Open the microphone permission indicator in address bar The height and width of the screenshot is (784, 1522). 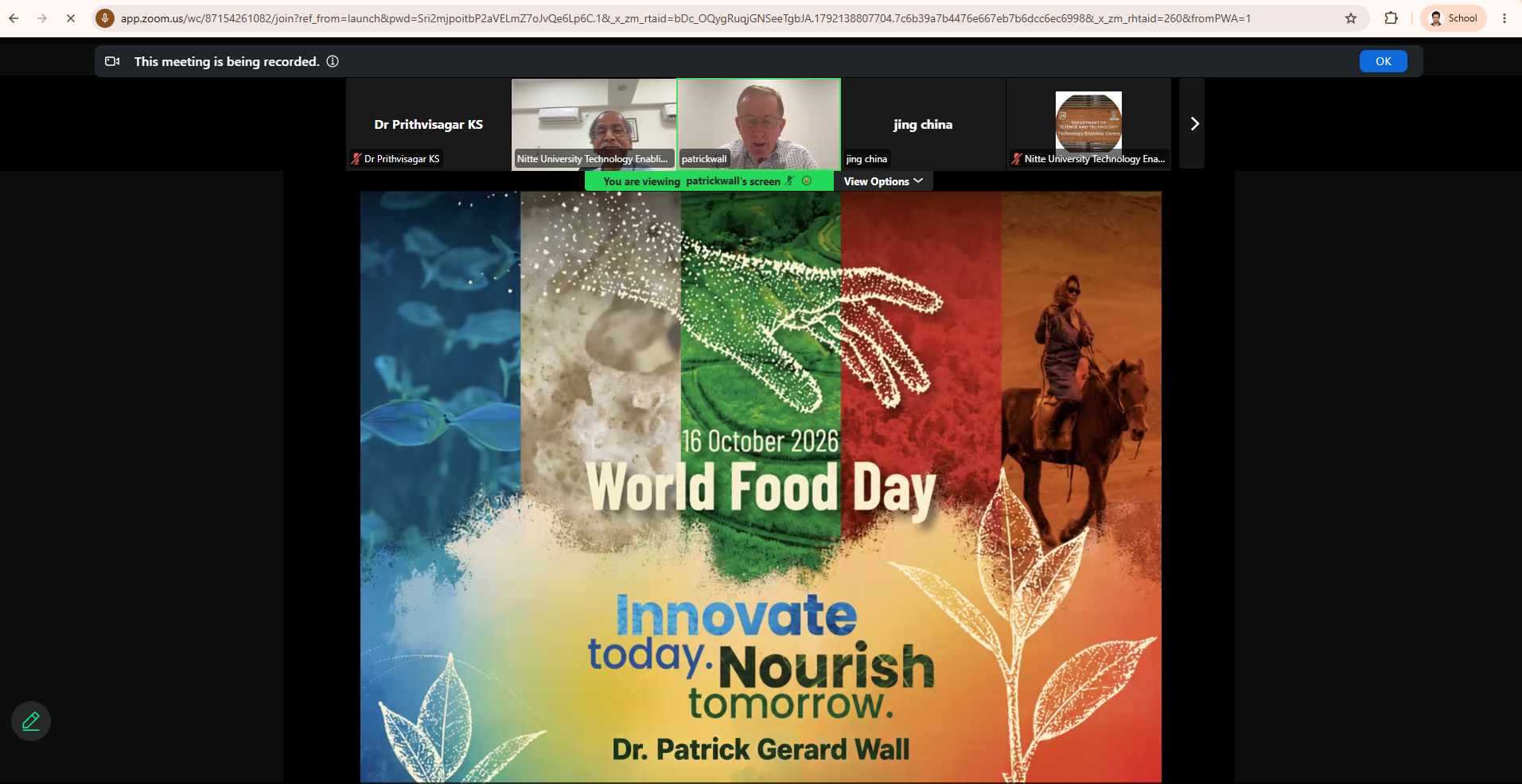point(105,18)
